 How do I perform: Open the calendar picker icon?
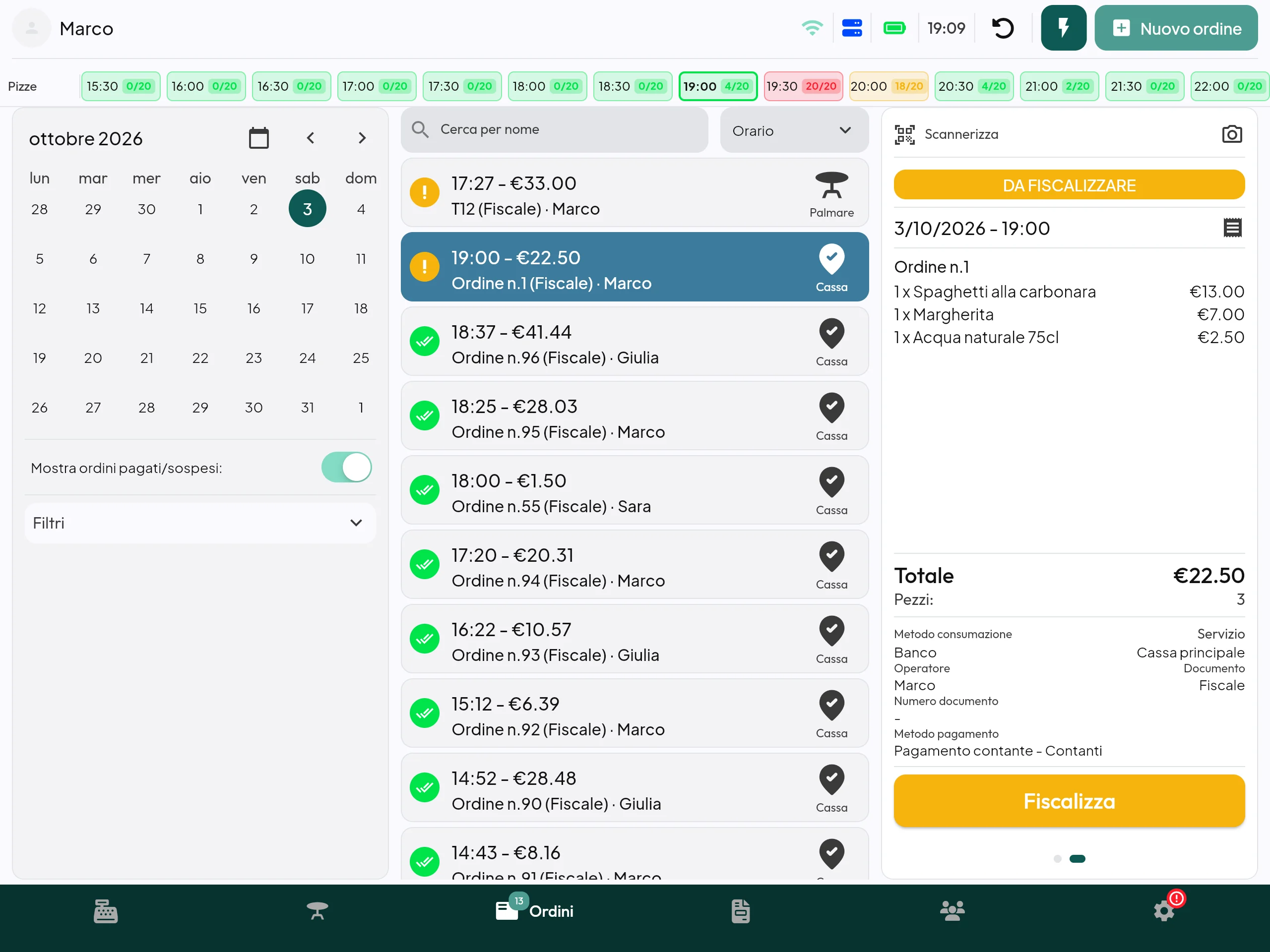(x=259, y=138)
